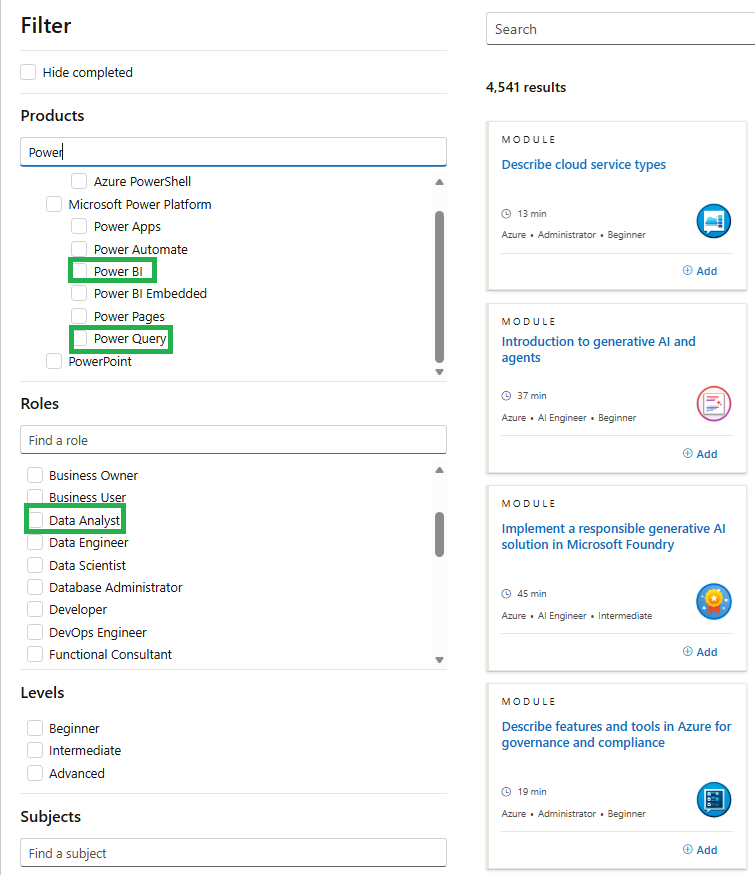Check the Business Owner role checkbox
The height and width of the screenshot is (875, 755).
click(x=35, y=475)
